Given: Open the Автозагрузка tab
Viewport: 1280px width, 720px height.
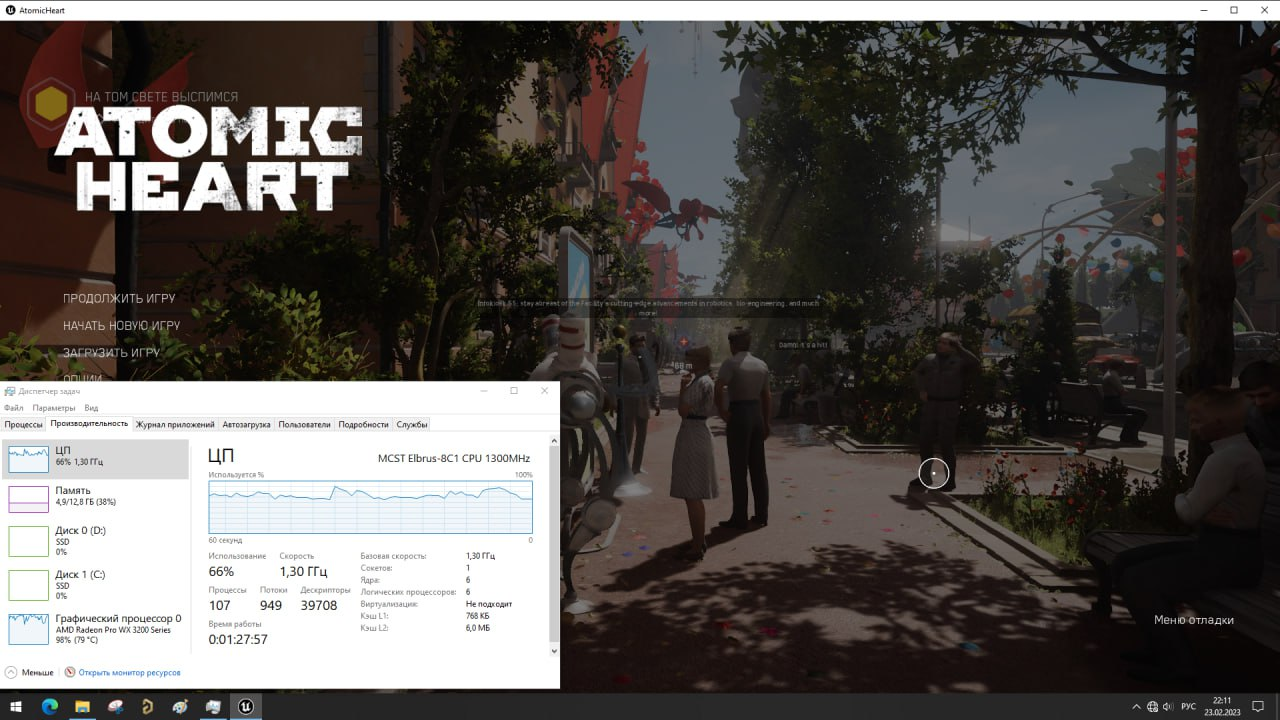Looking at the screenshot, I should pos(247,424).
